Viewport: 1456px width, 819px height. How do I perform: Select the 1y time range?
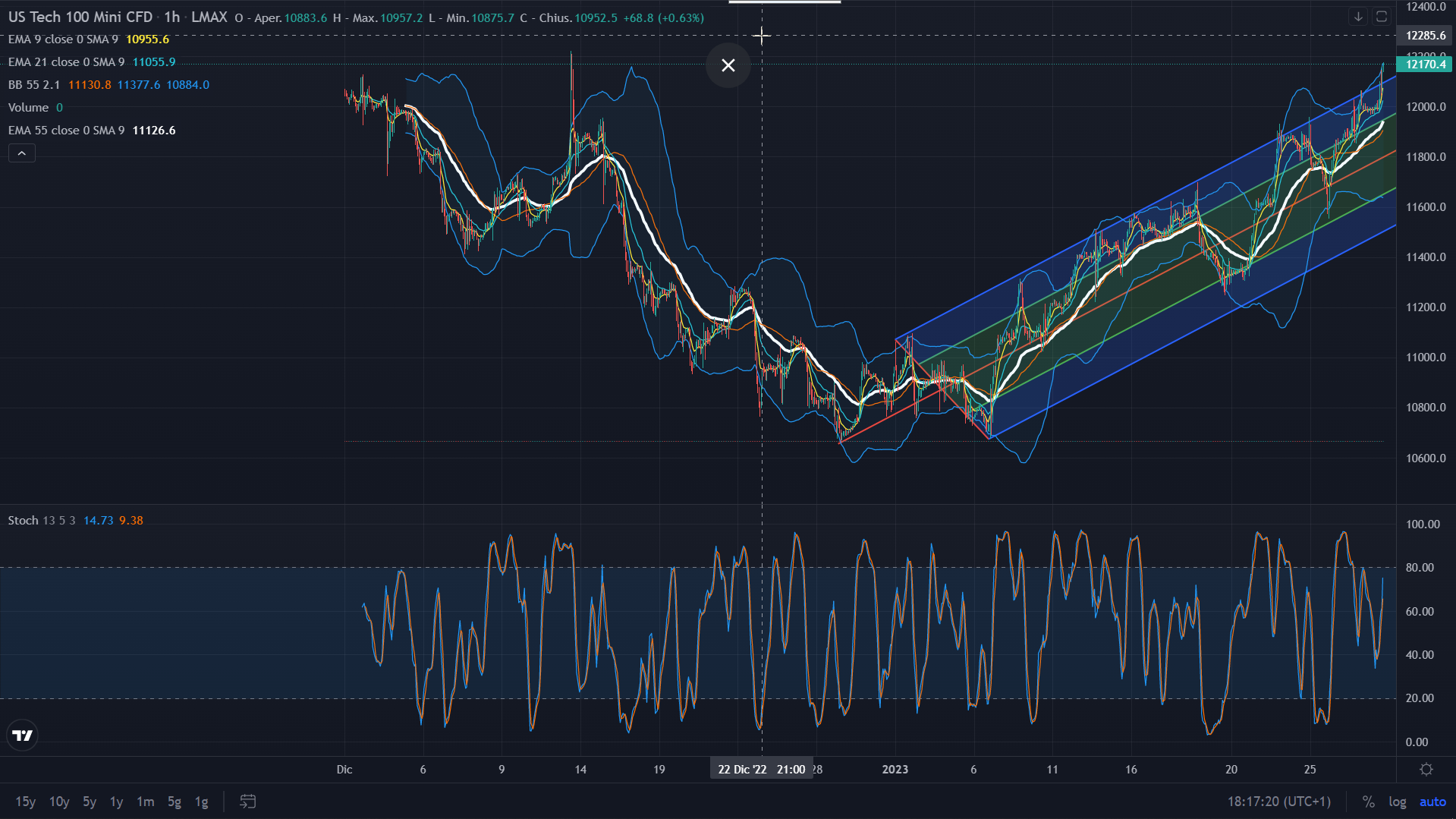[x=116, y=802]
